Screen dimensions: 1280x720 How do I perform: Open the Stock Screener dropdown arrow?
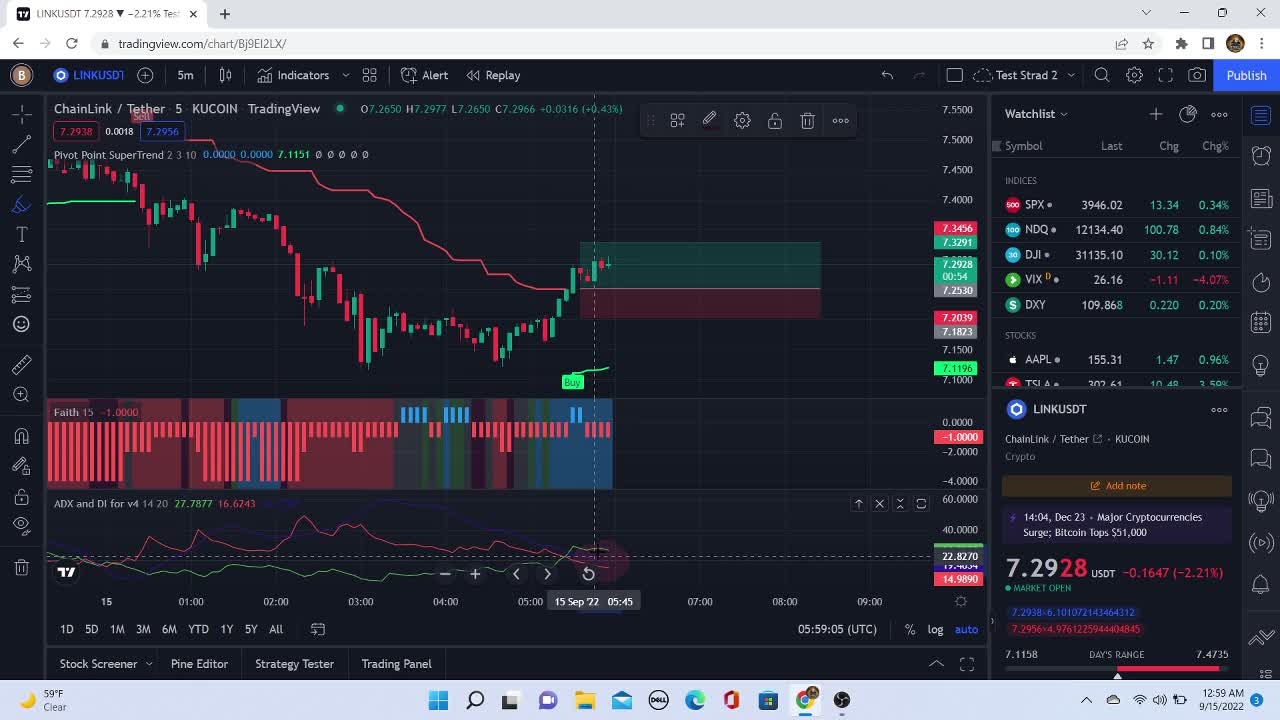point(149,664)
